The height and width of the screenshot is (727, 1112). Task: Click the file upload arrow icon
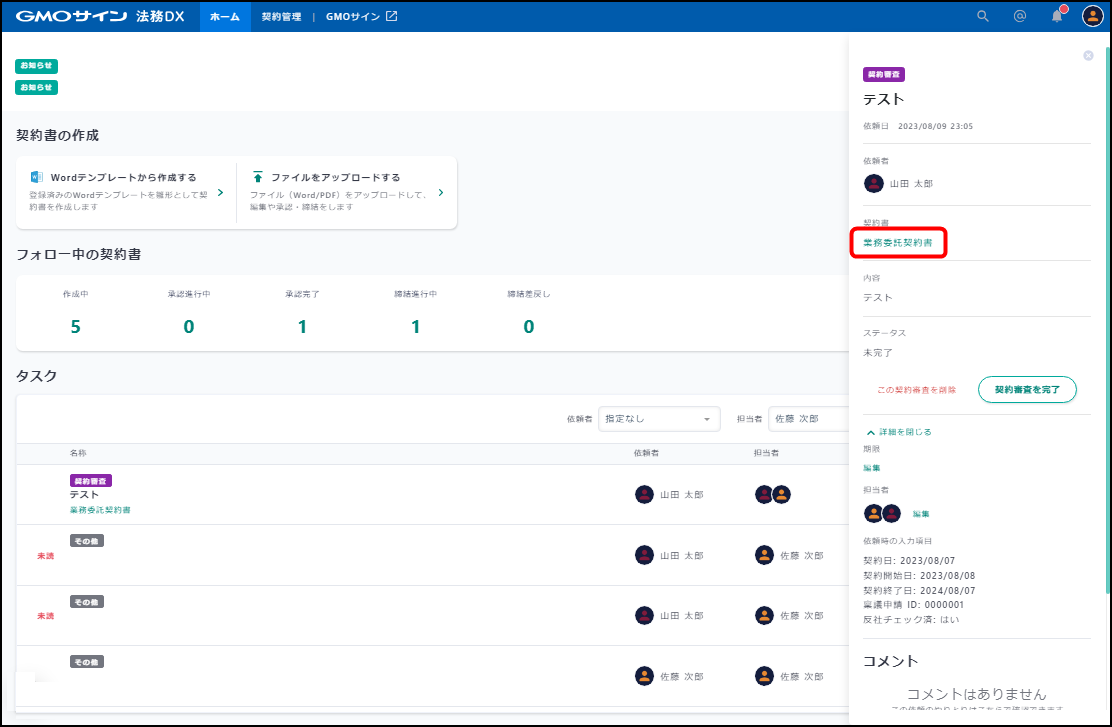[x=258, y=177]
